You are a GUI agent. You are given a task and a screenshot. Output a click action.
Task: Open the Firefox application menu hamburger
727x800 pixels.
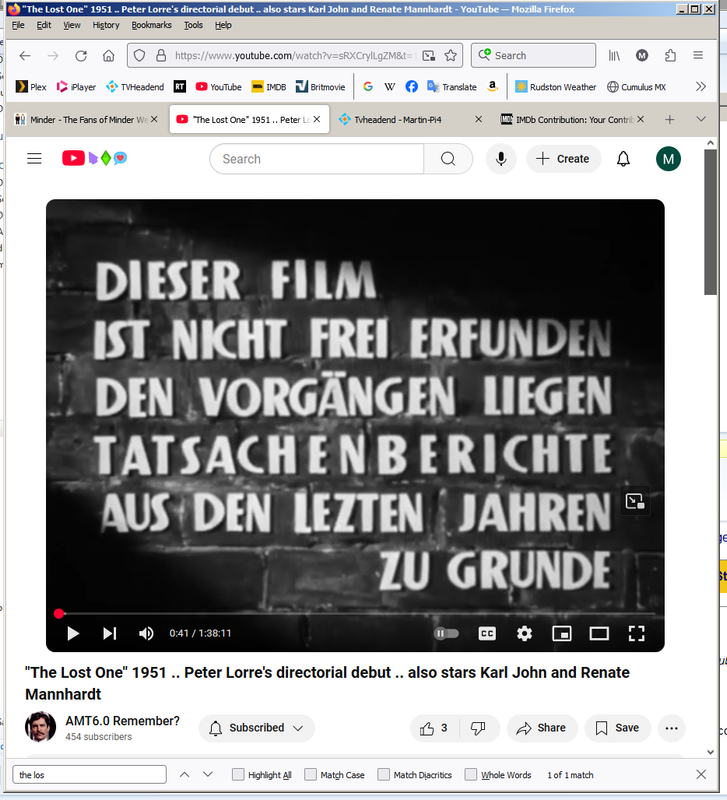(x=698, y=56)
